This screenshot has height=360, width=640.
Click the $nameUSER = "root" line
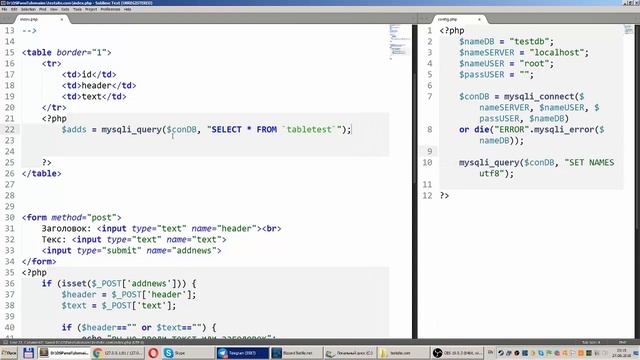coord(506,63)
